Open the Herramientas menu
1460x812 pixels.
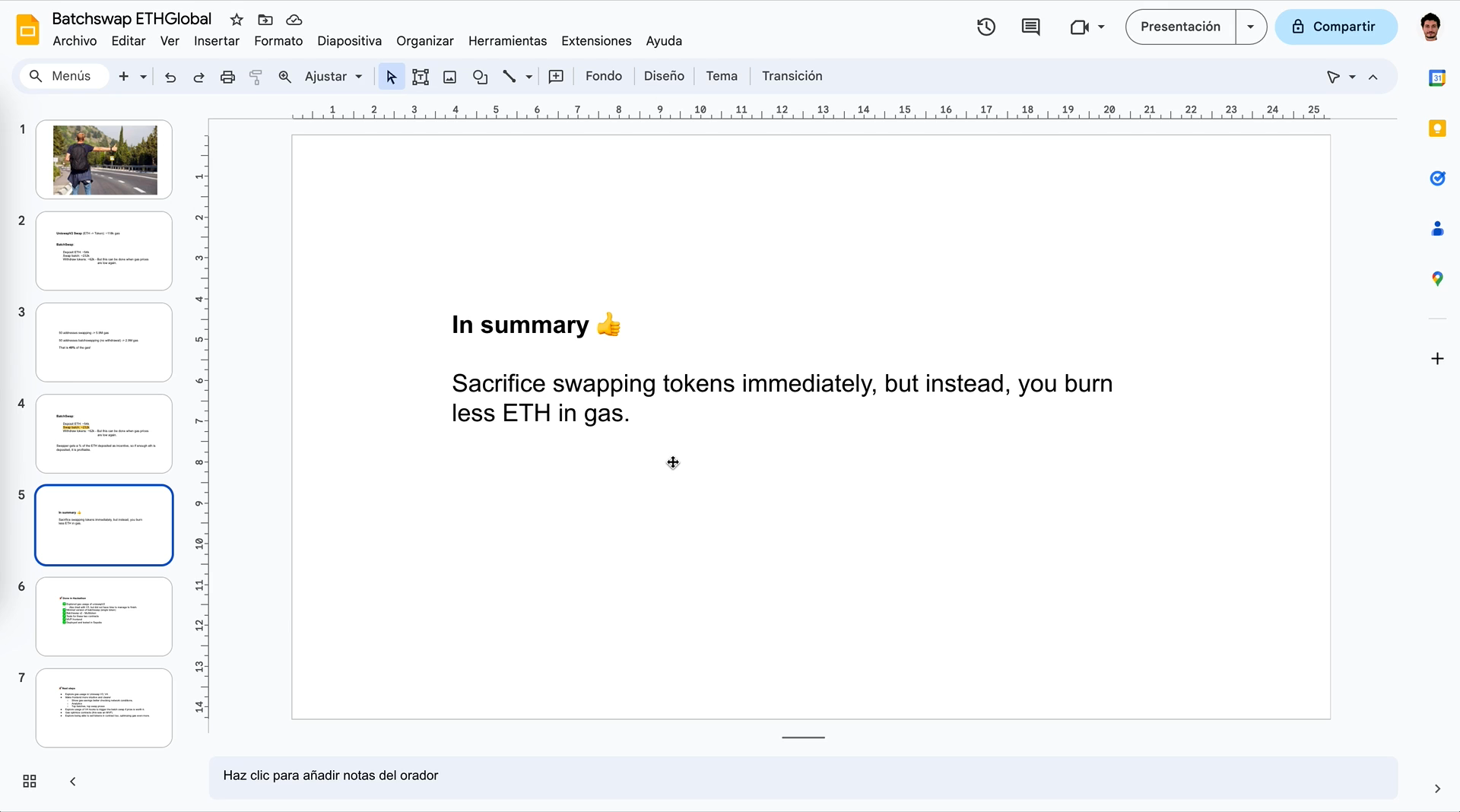tap(507, 41)
